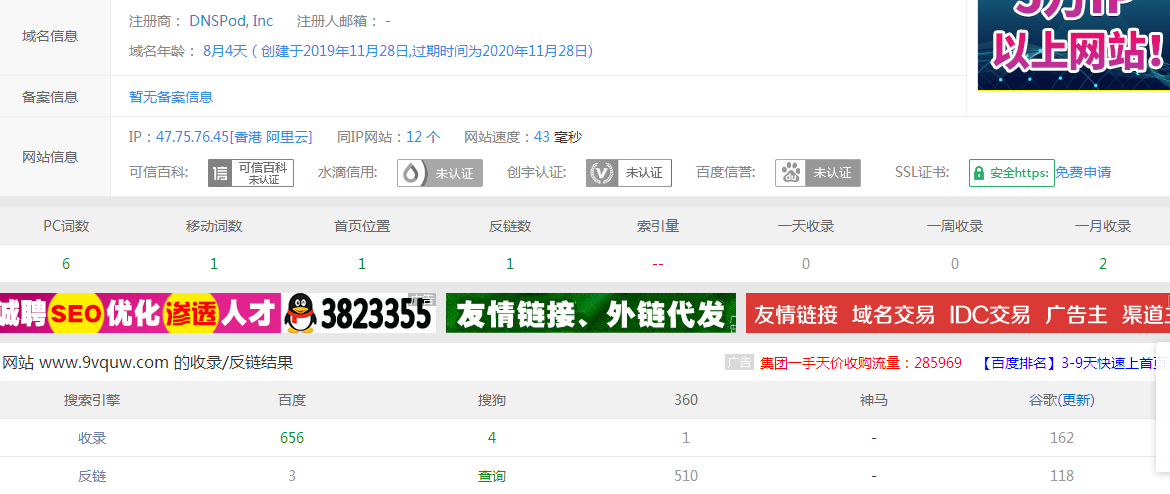Click the 免费申请 SSL link

tap(1083, 172)
